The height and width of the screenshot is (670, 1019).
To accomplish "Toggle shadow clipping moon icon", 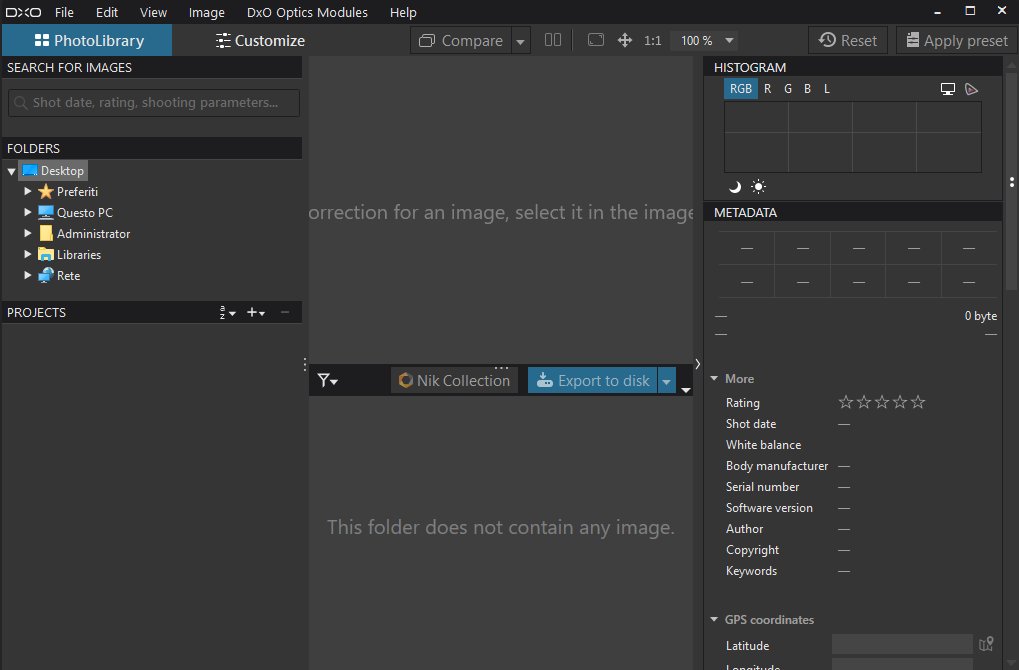I will coord(735,187).
